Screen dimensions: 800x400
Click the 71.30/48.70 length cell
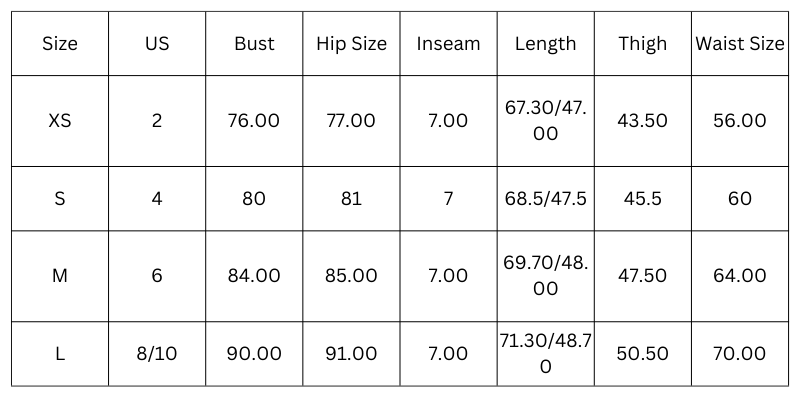tap(545, 354)
